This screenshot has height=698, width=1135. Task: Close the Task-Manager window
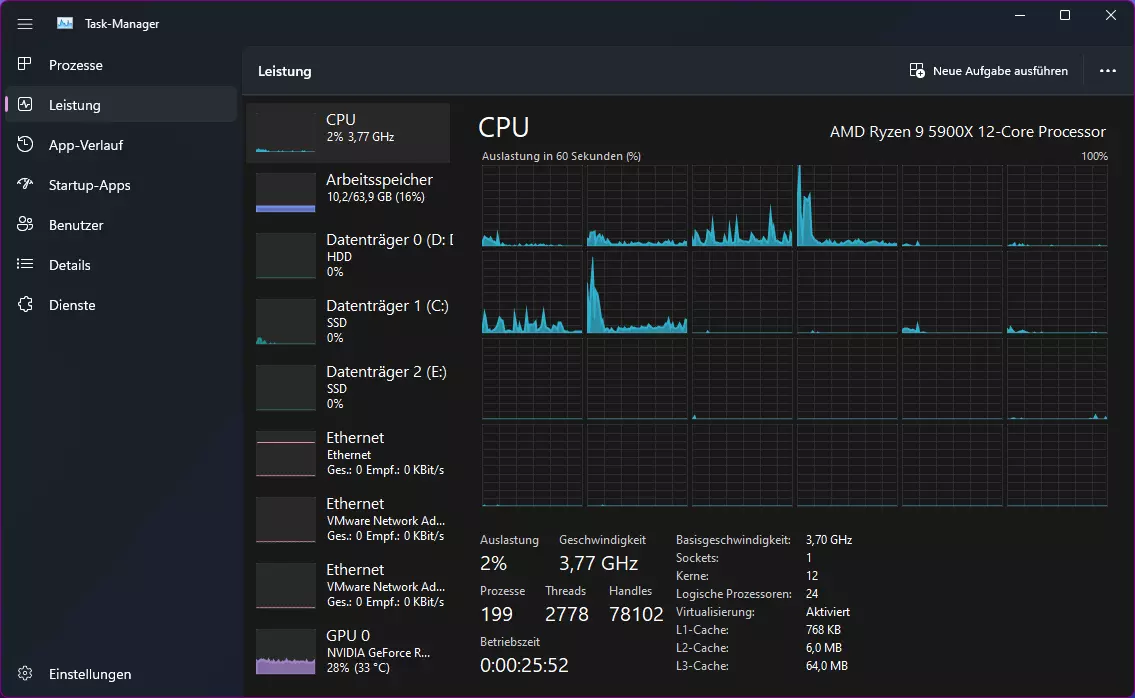[x=1110, y=15]
